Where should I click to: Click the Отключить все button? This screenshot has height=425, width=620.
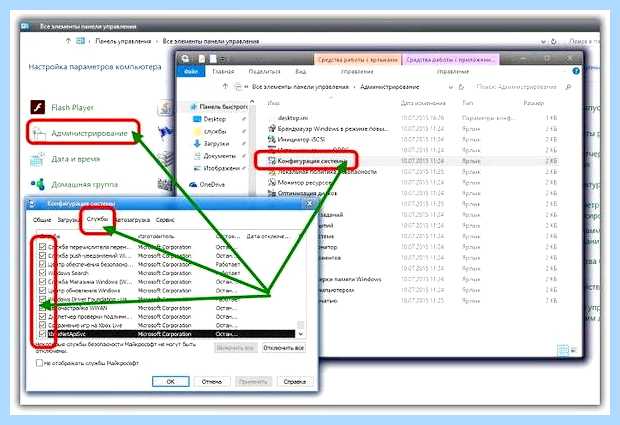[284, 348]
